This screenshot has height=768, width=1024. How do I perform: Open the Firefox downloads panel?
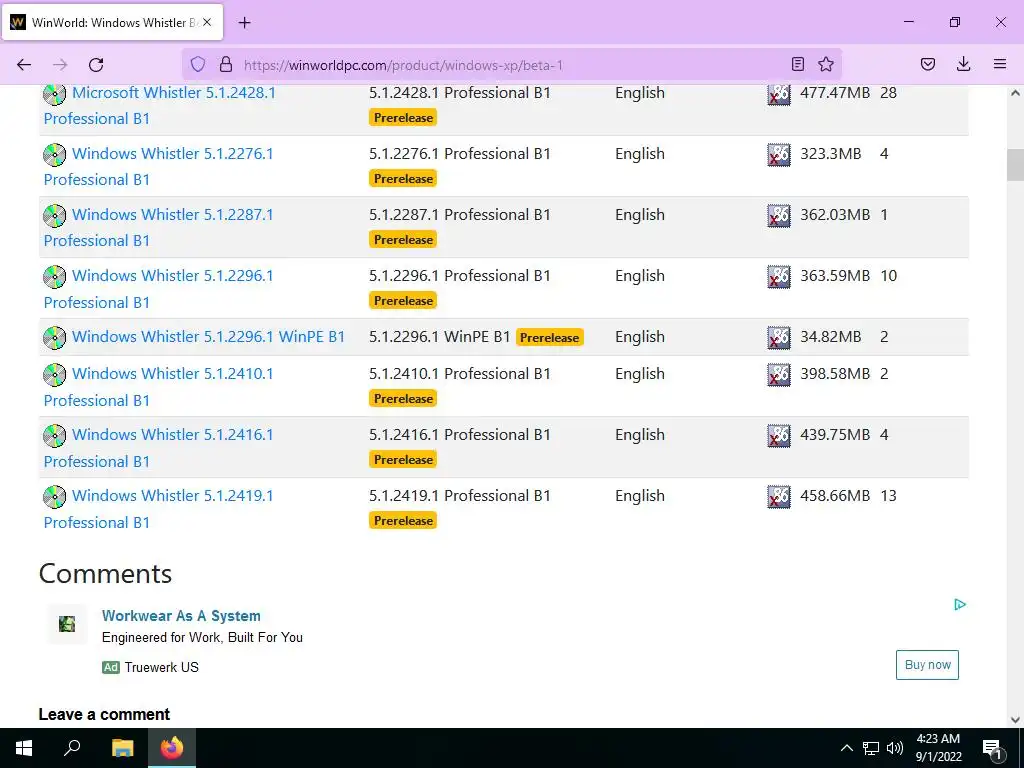[x=963, y=65]
